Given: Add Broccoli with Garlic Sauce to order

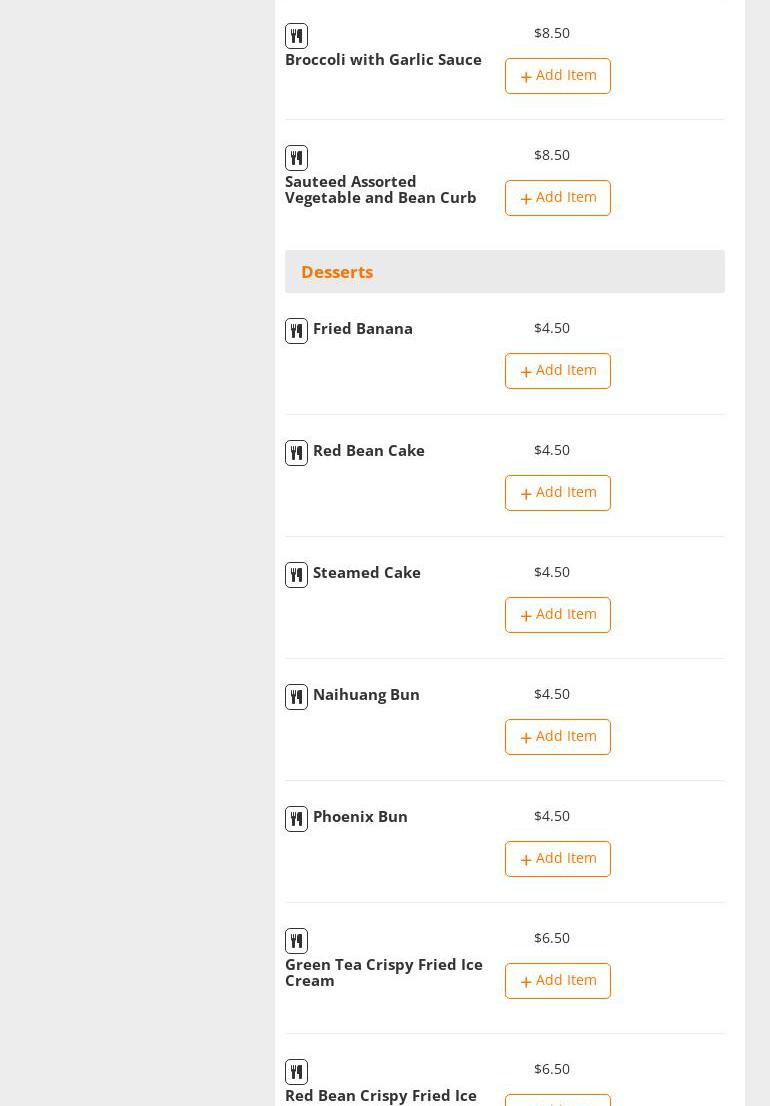Looking at the screenshot, I should click(558, 76).
